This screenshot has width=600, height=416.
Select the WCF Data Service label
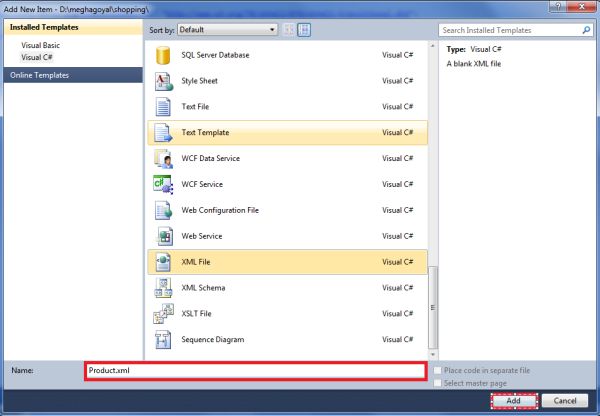[210, 158]
